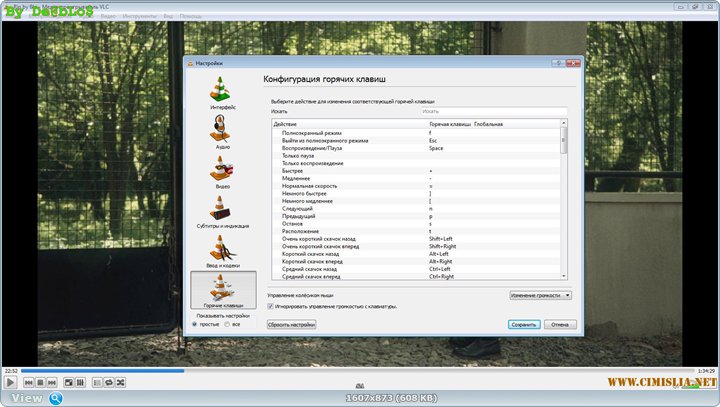Click the video seek progress bar

pos(360,370)
